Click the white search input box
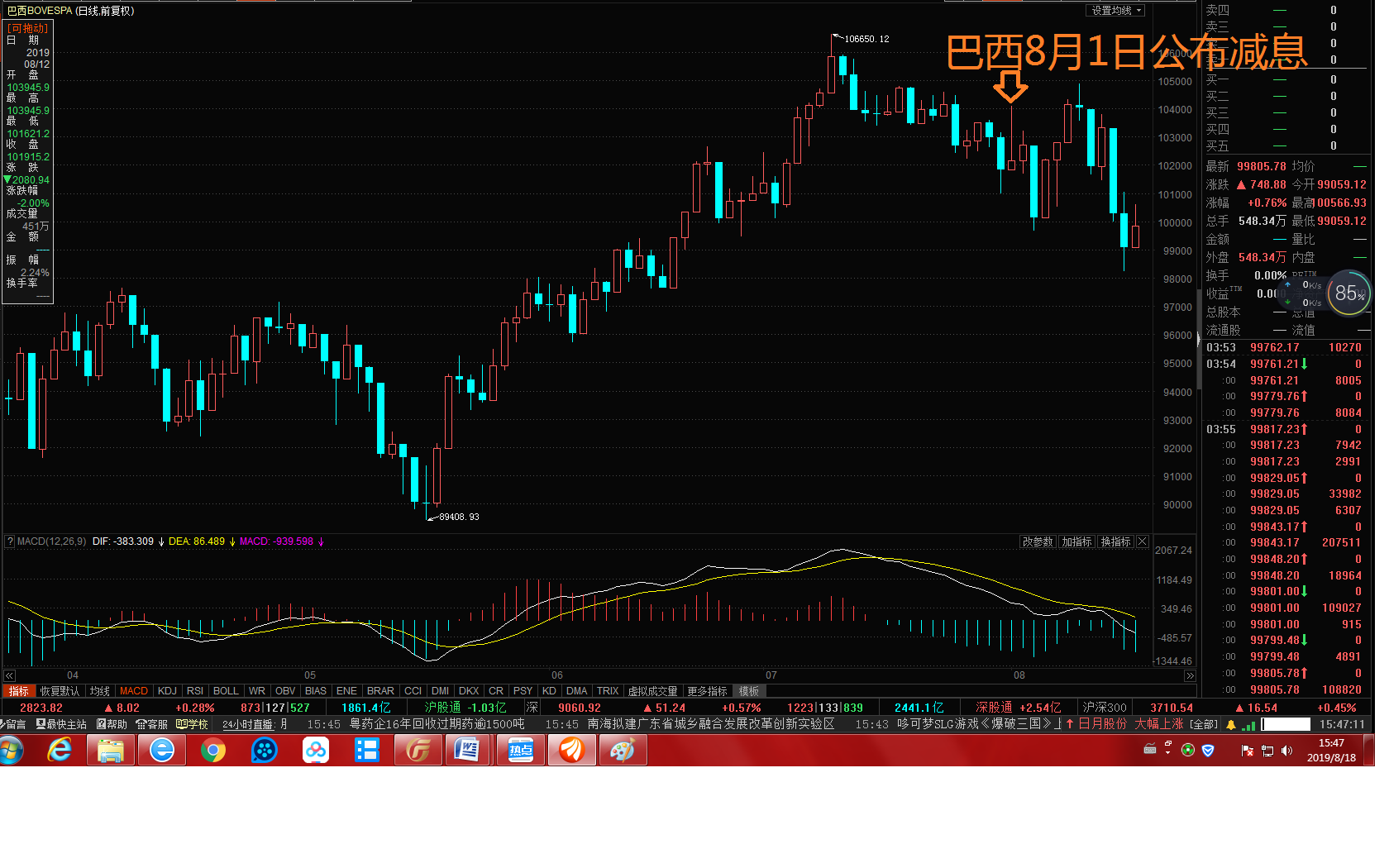Viewport: 1389px width, 868px height. (x=1285, y=724)
